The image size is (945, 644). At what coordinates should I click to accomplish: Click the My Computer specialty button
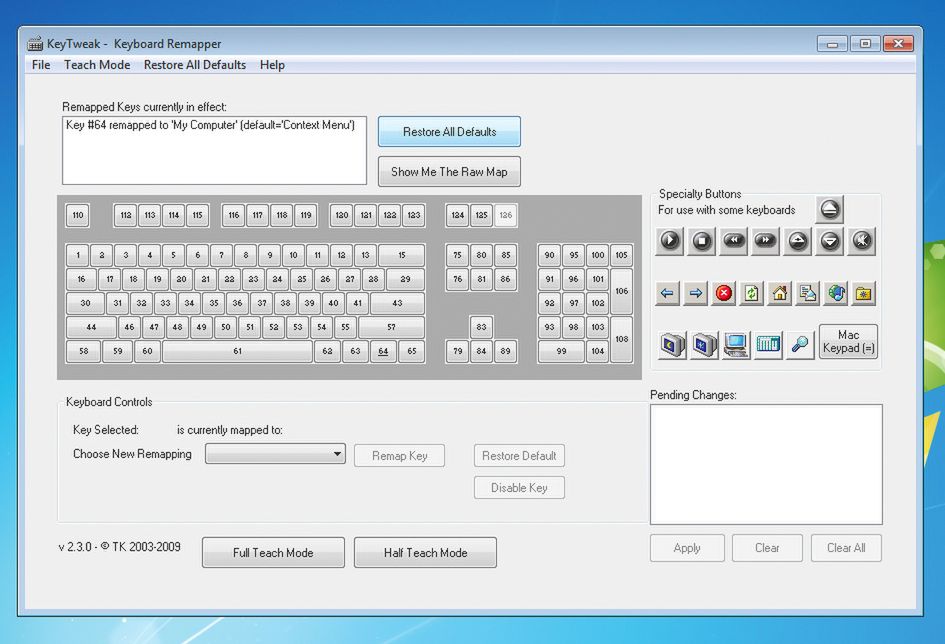click(x=736, y=345)
